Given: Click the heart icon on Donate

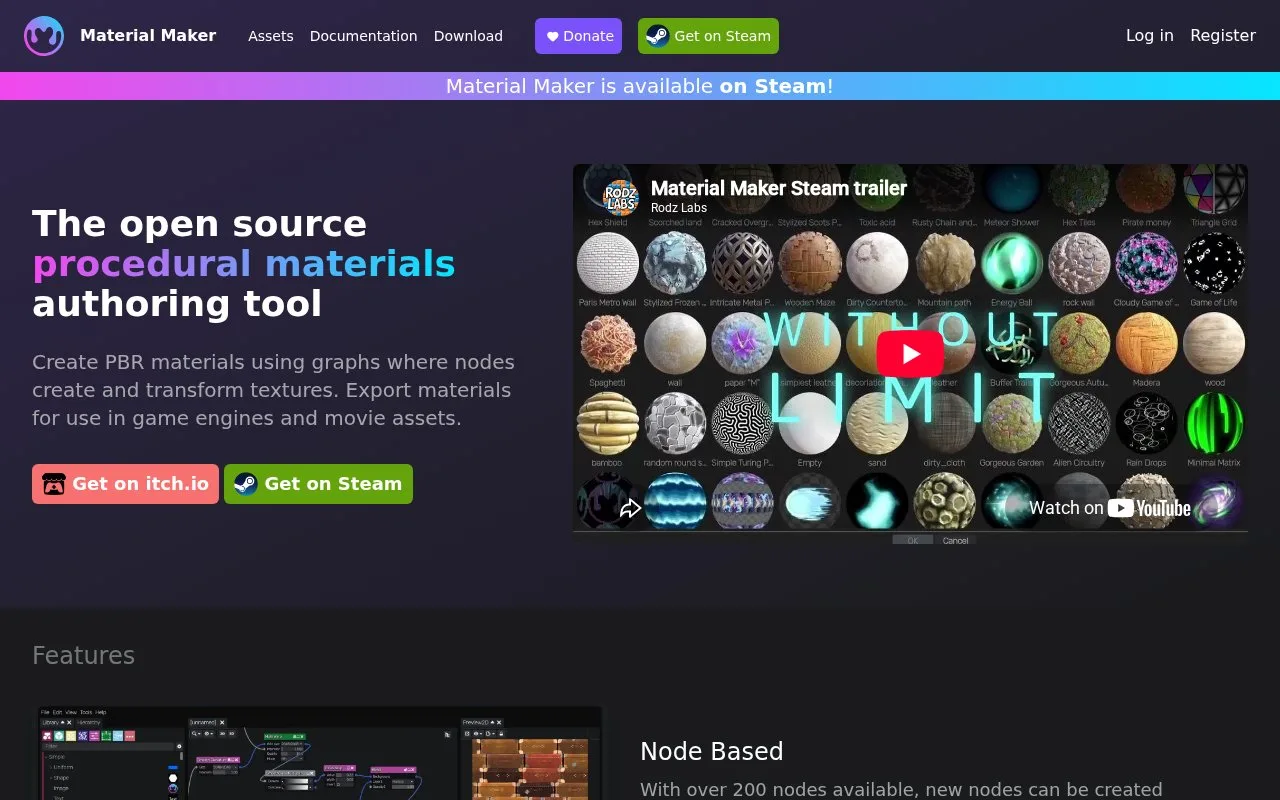Looking at the screenshot, I should pyautogui.click(x=552, y=36).
